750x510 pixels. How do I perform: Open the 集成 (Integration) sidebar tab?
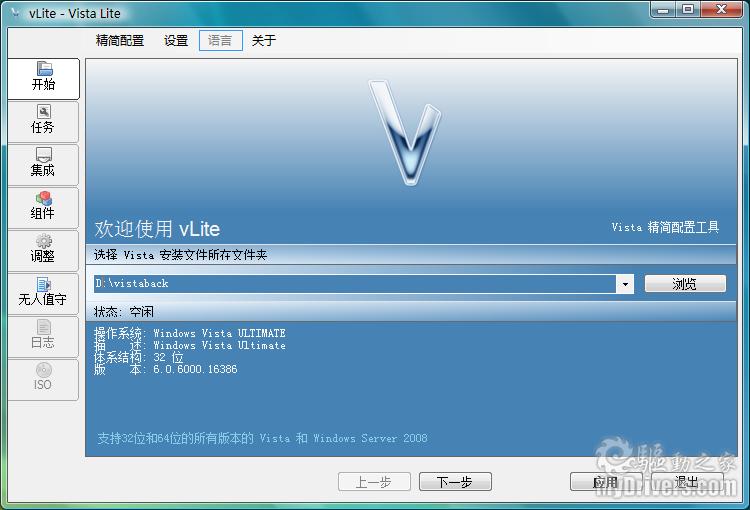click(x=43, y=165)
